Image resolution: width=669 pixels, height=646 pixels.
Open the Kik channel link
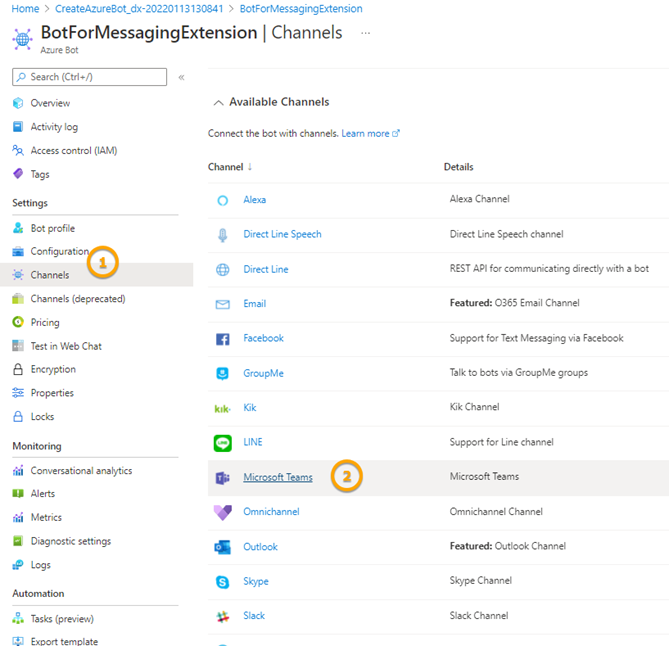[x=250, y=407]
